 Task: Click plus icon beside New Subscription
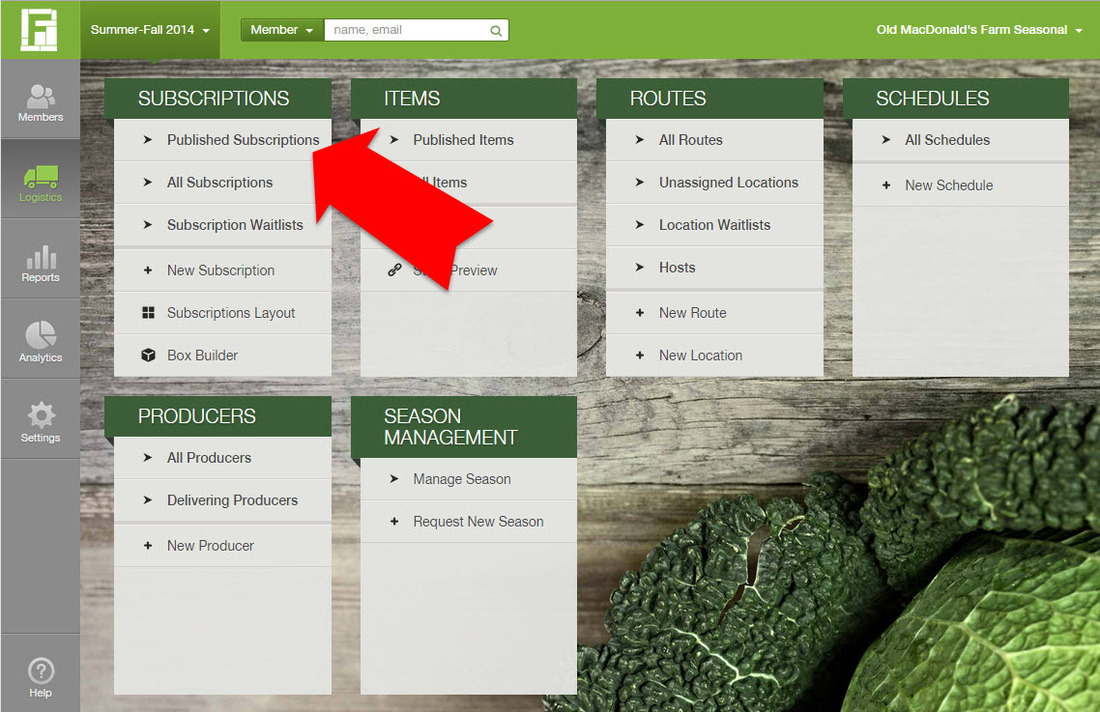pos(147,270)
